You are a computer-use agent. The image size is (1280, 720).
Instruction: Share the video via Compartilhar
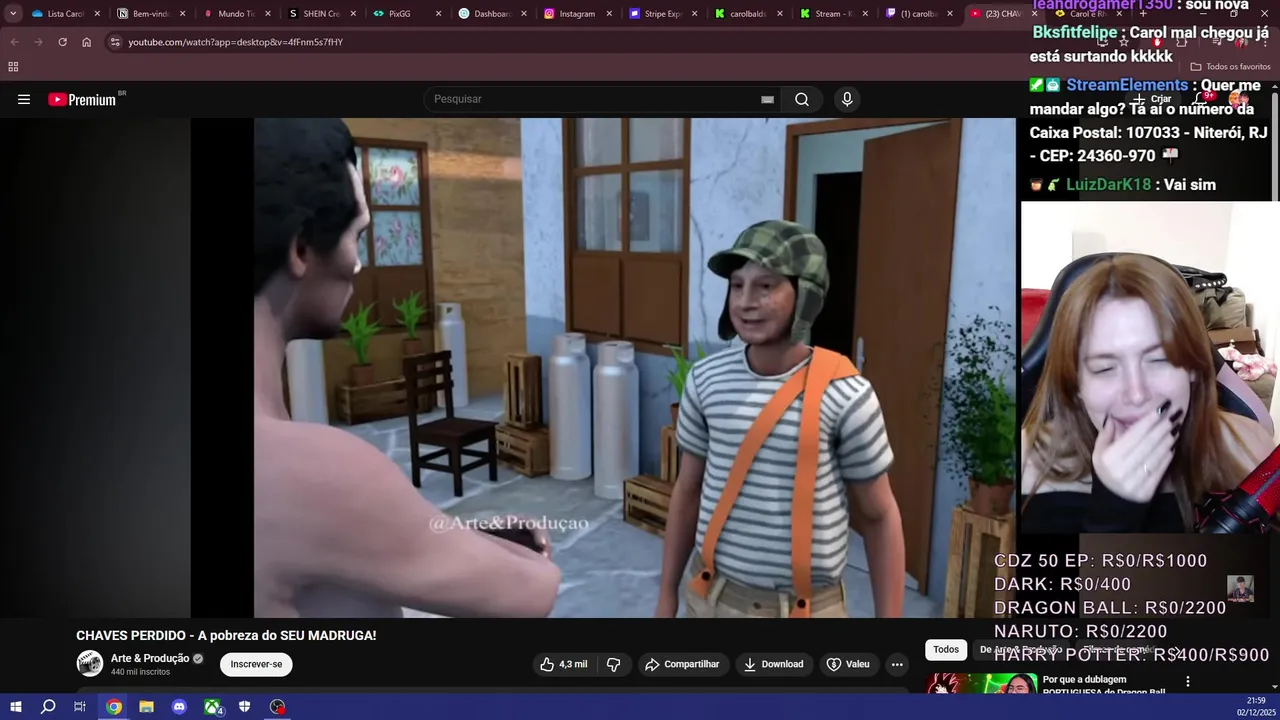click(x=682, y=664)
